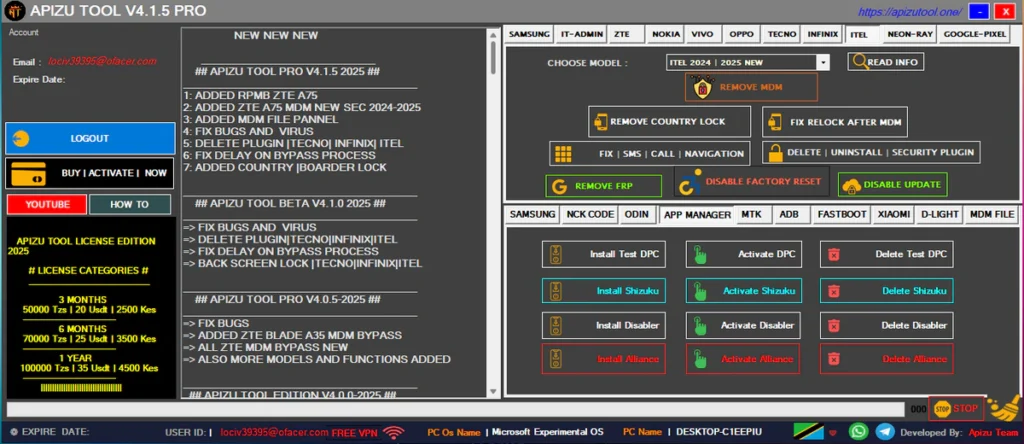Click changelog scrollbar down arrow
This screenshot has height=444, width=1024.
494,392
